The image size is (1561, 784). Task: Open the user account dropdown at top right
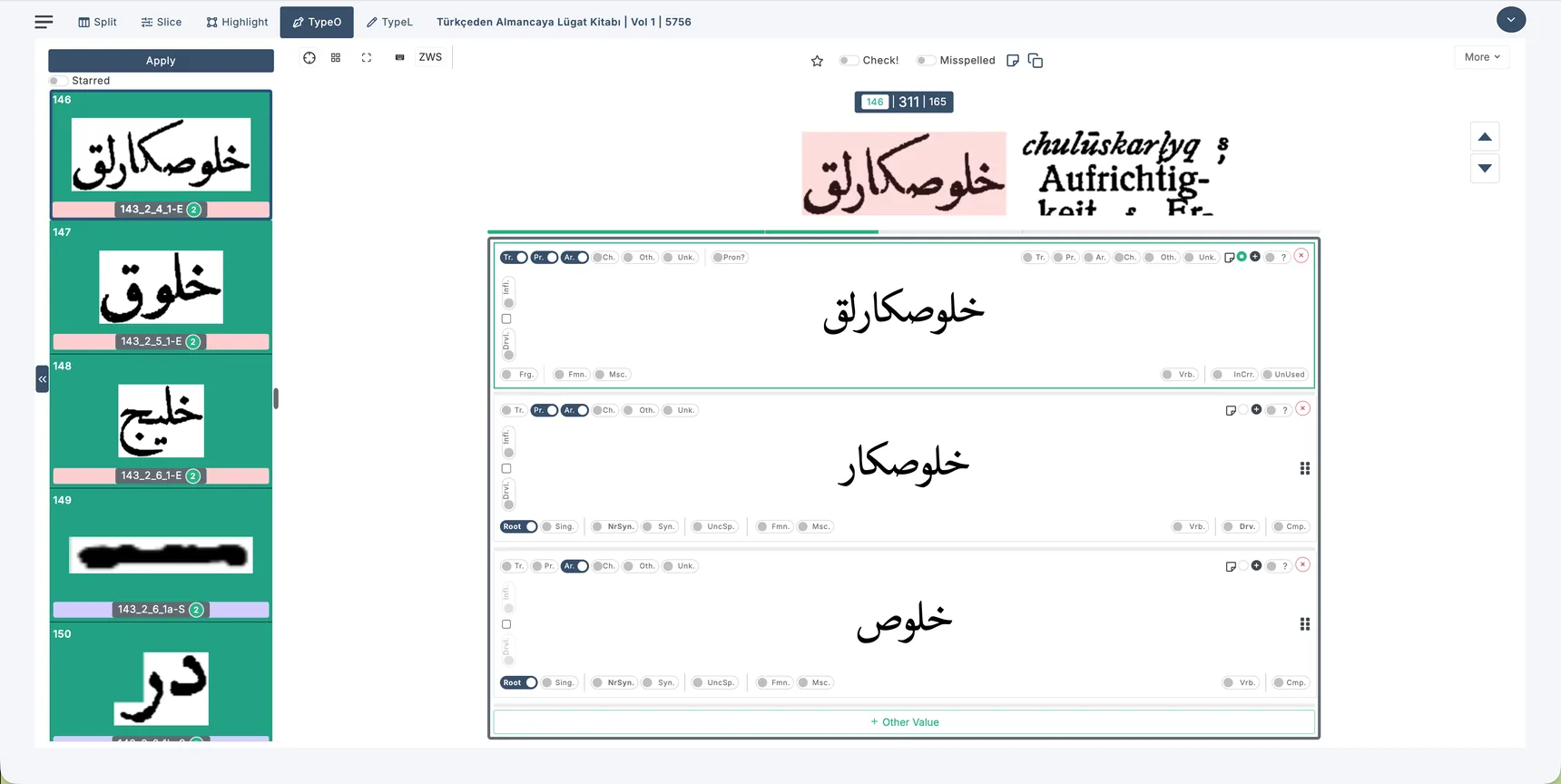1511,19
